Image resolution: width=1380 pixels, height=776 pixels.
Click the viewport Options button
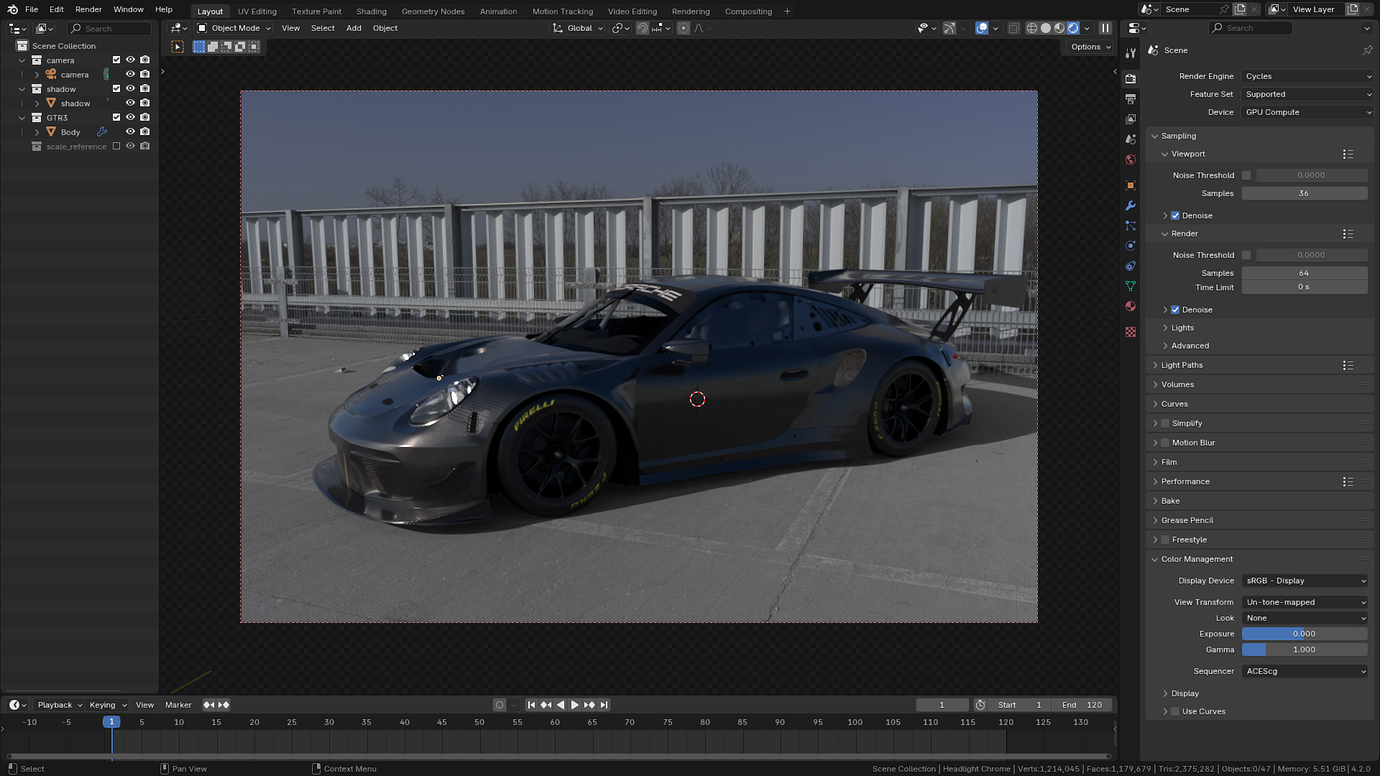(1090, 47)
